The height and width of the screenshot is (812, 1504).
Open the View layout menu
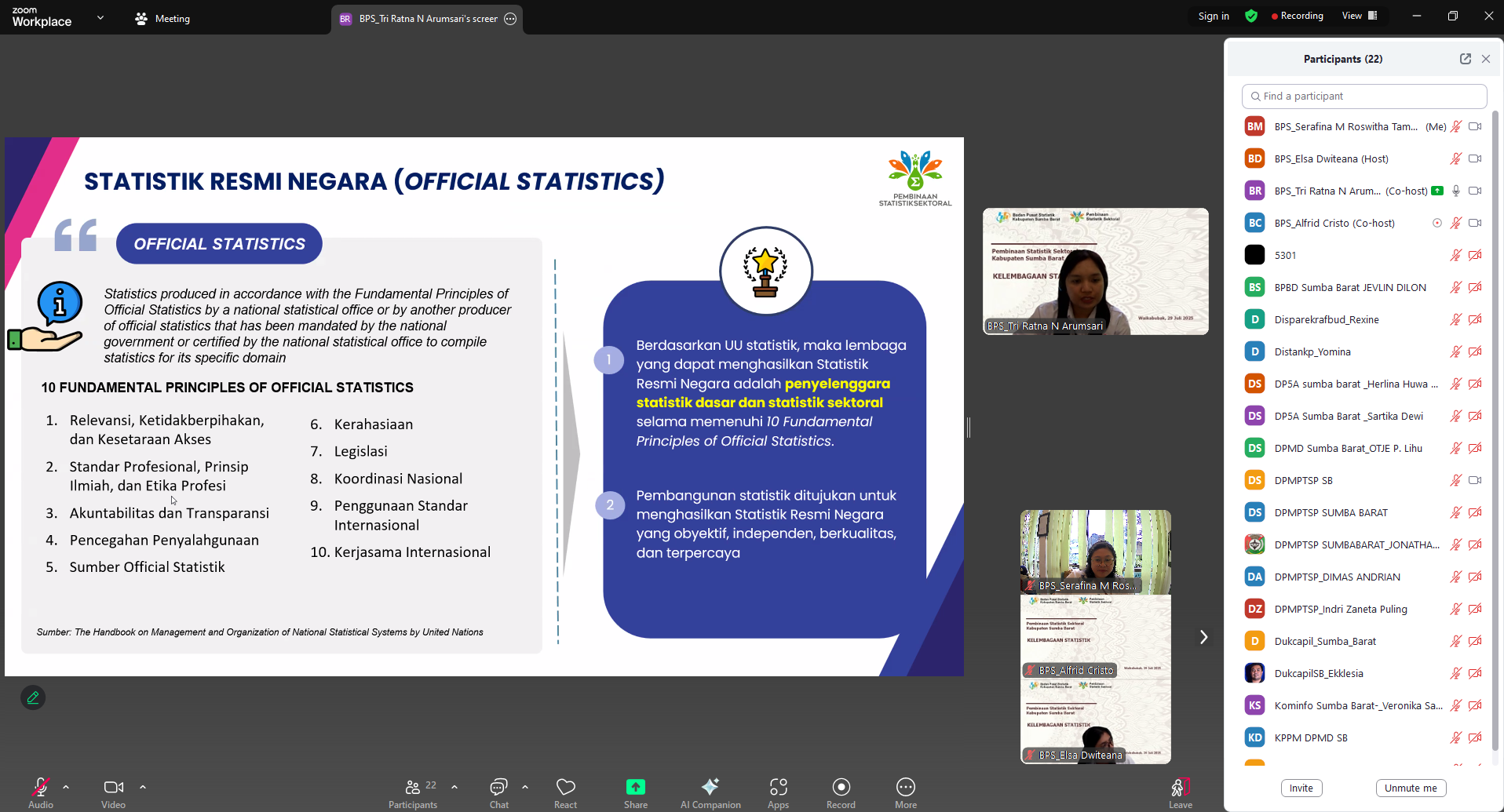[x=1359, y=16]
